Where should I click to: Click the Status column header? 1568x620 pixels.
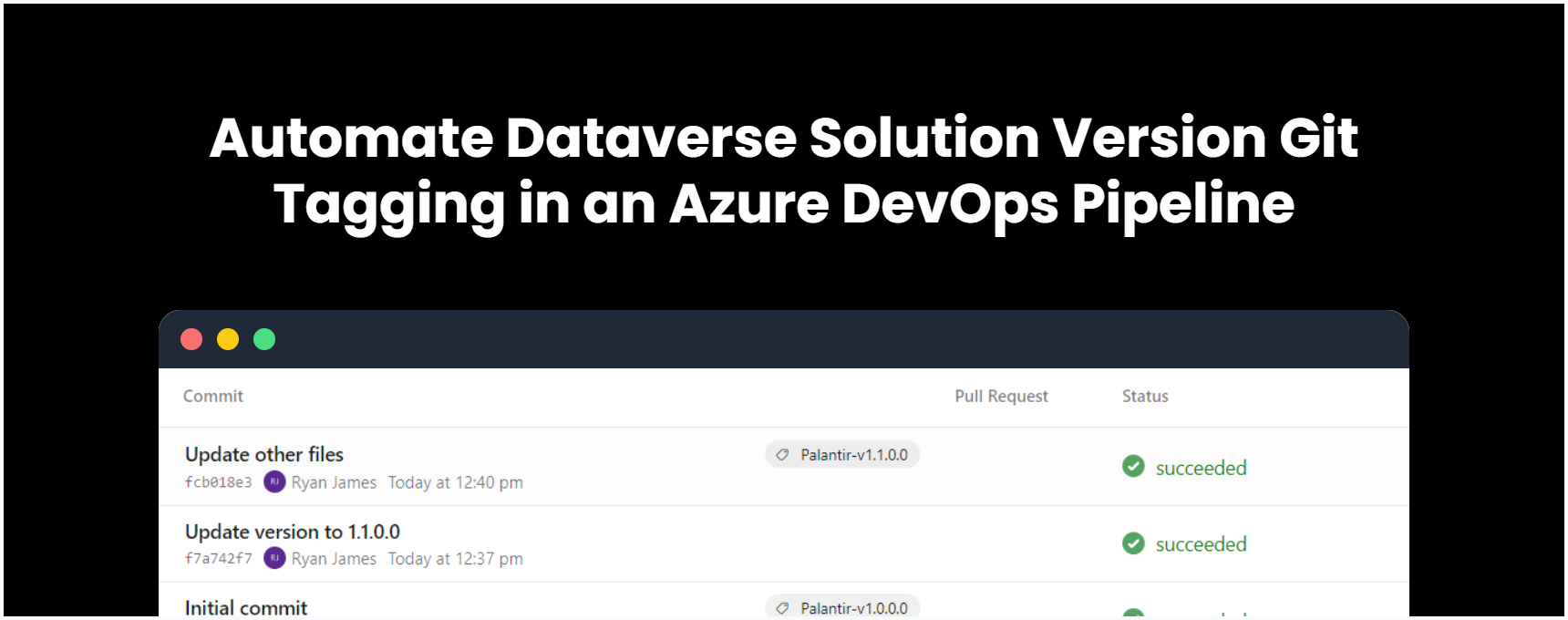[1145, 396]
